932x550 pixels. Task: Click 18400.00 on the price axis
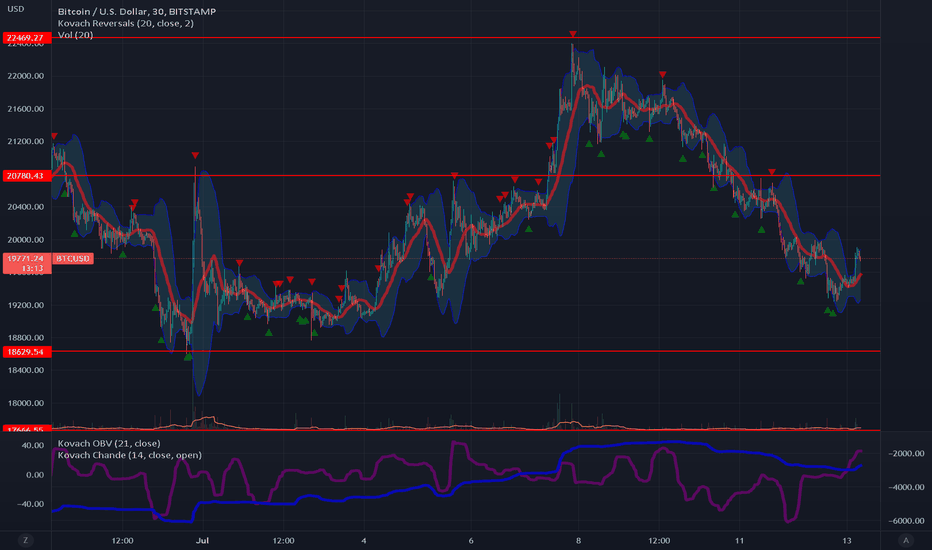click(x=26, y=370)
